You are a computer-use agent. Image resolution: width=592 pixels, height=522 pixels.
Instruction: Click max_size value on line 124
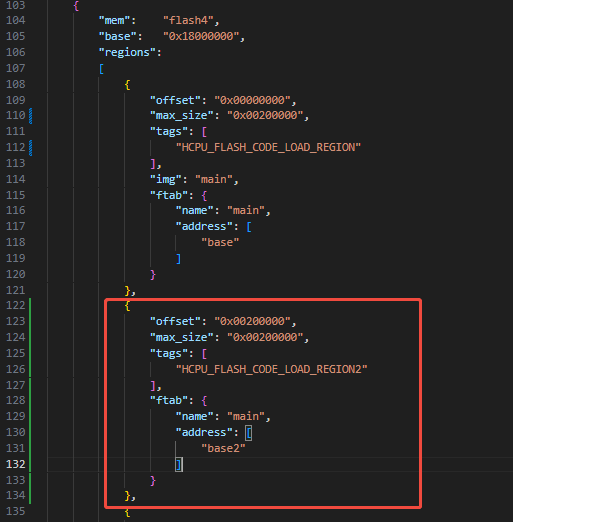[x=265, y=337]
